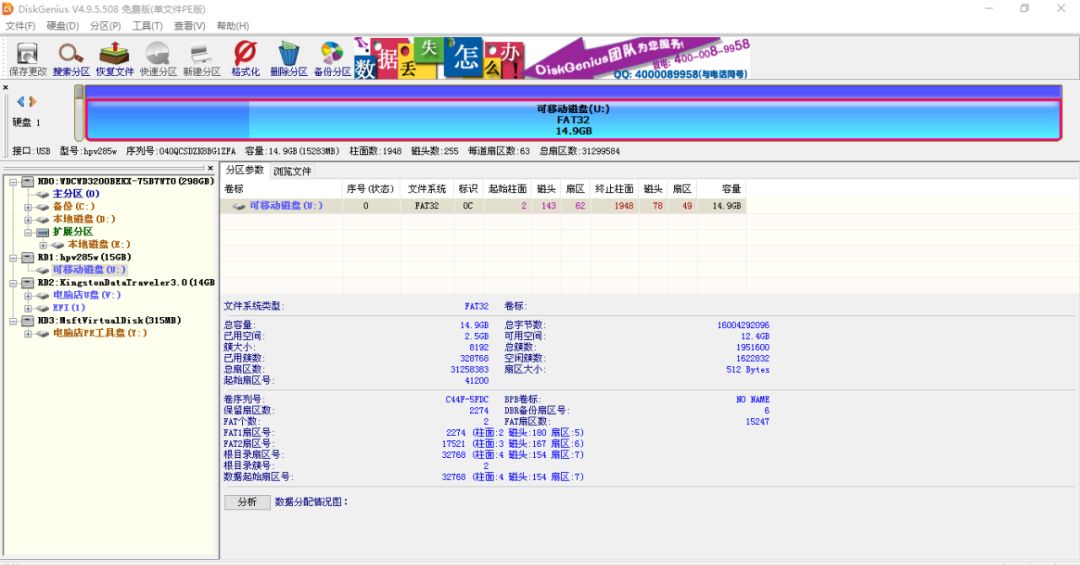Click the 起始柱面 column header

[x=508, y=189]
